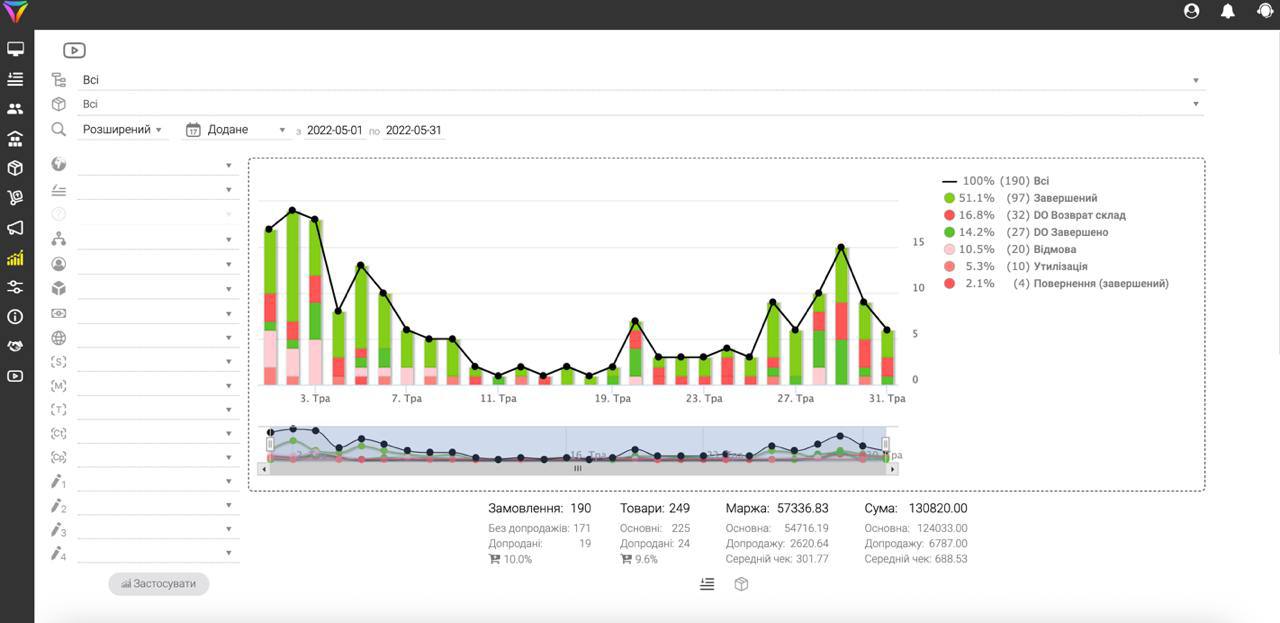Select the highlighted bar chart statistics icon

(15, 257)
